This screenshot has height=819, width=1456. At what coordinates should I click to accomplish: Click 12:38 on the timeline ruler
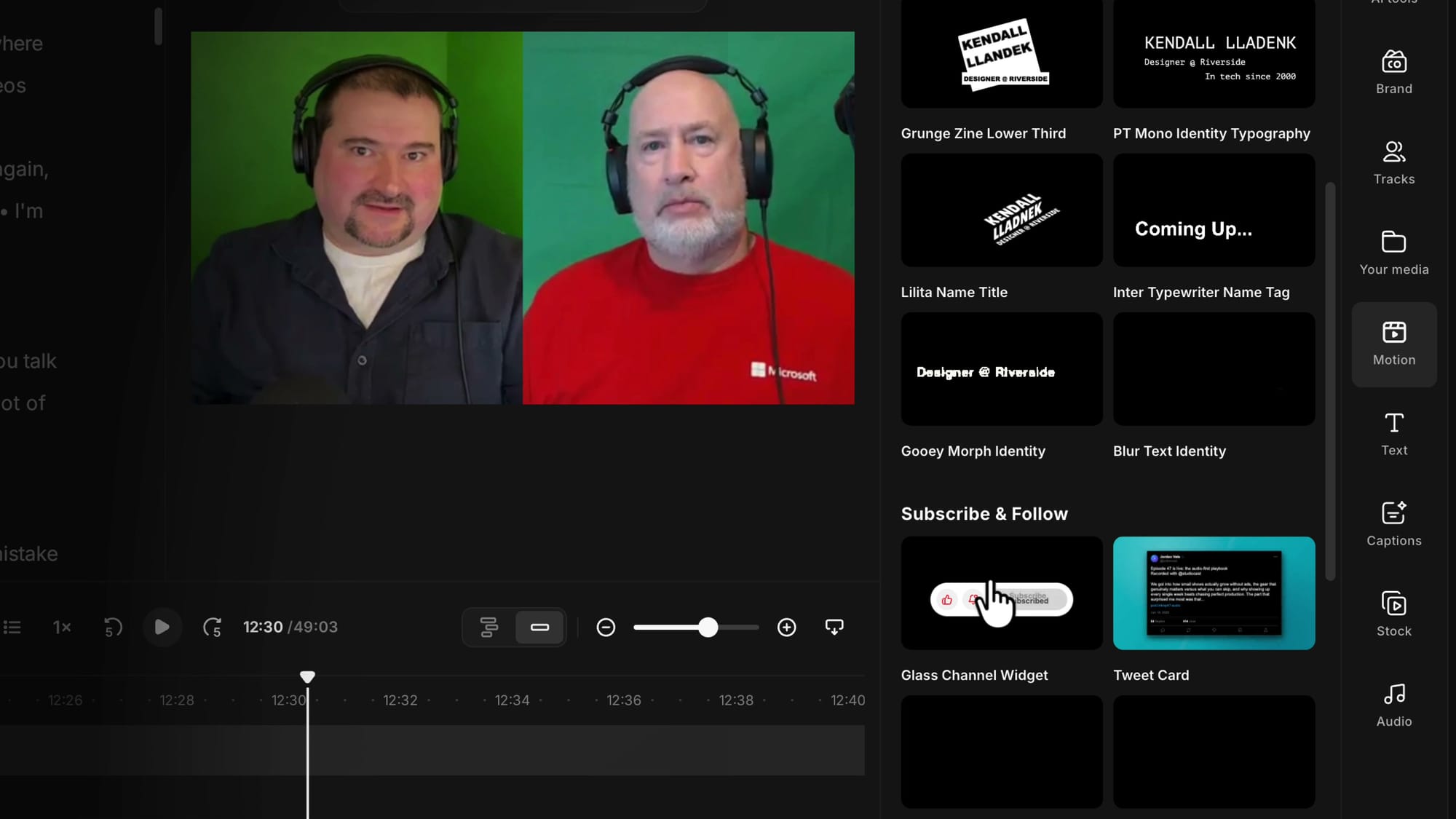pyautogui.click(x=736, y=700)
